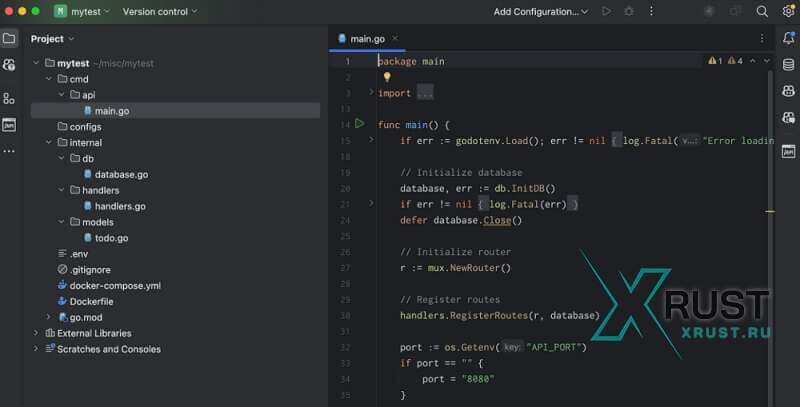Image resolution: width=800 pixels, height=407 pixels.
Task: Click the yellow lightbulb quick-fix icon
Action: (387, 76)
